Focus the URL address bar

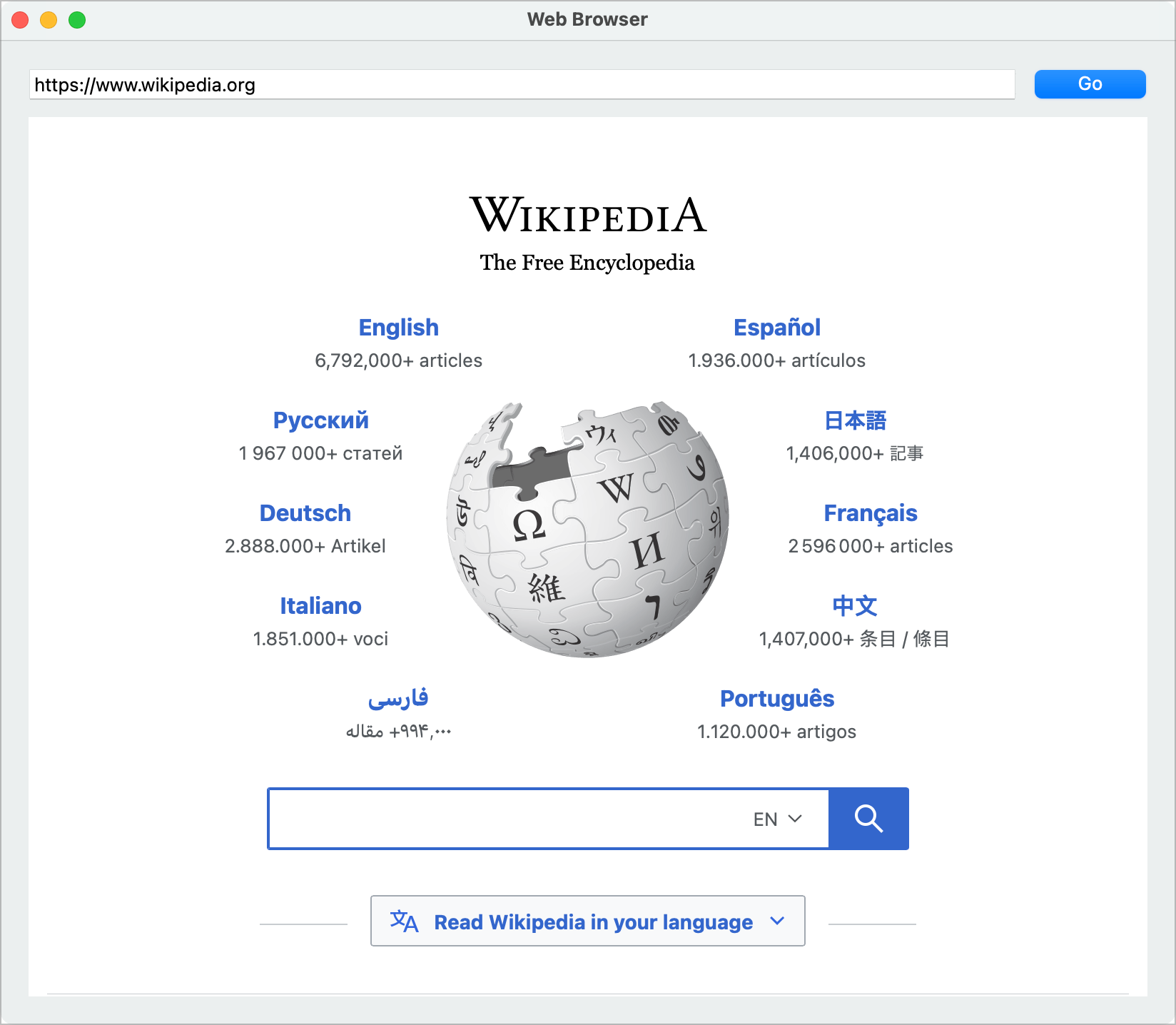521,85
